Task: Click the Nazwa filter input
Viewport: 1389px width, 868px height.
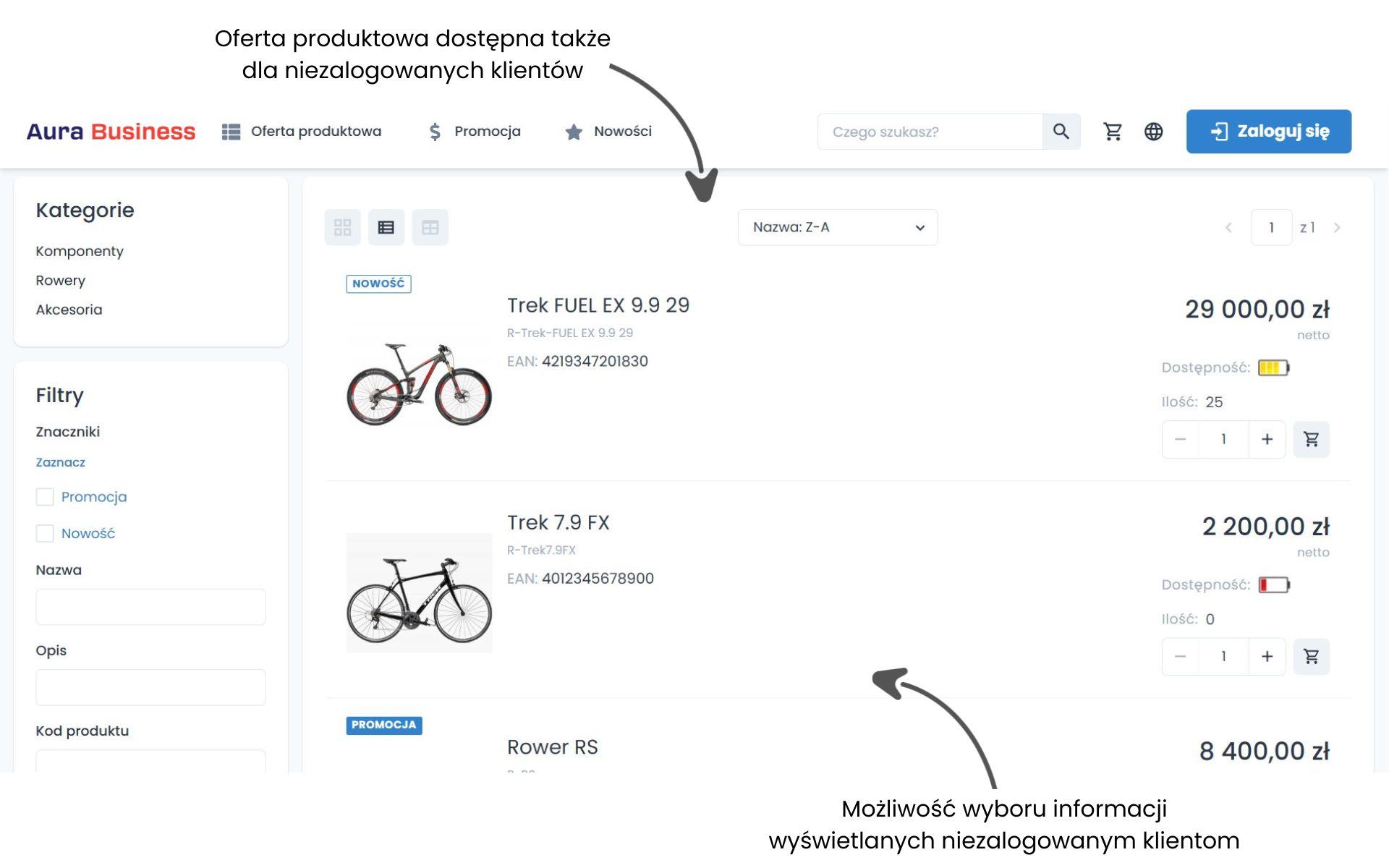Action: click(150, 607)
